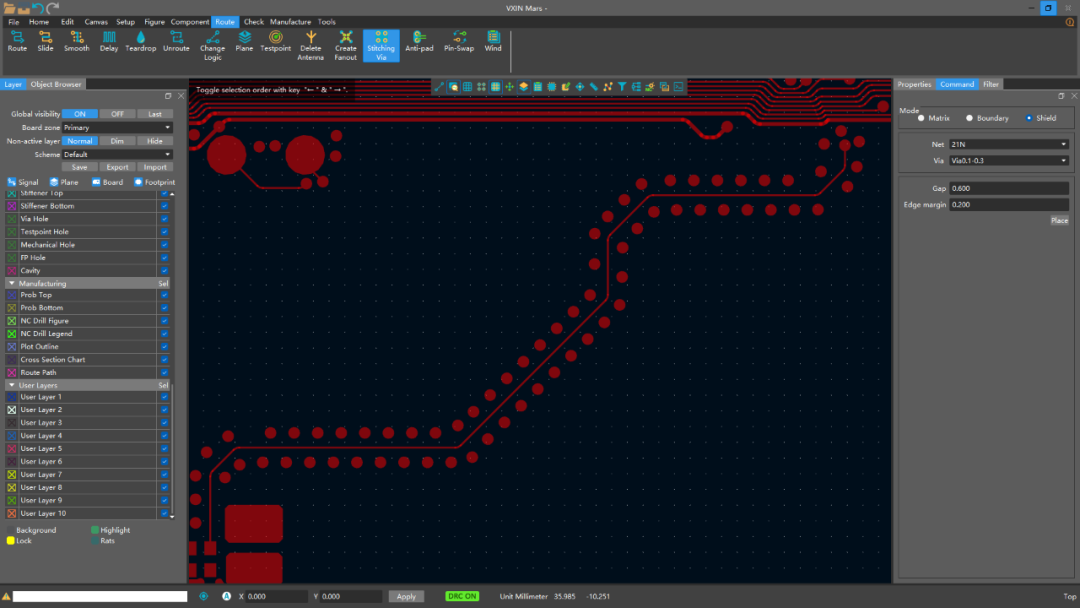Open the Component menu
This screenshot has height=608, width=1080.
(x=189, y=22)
